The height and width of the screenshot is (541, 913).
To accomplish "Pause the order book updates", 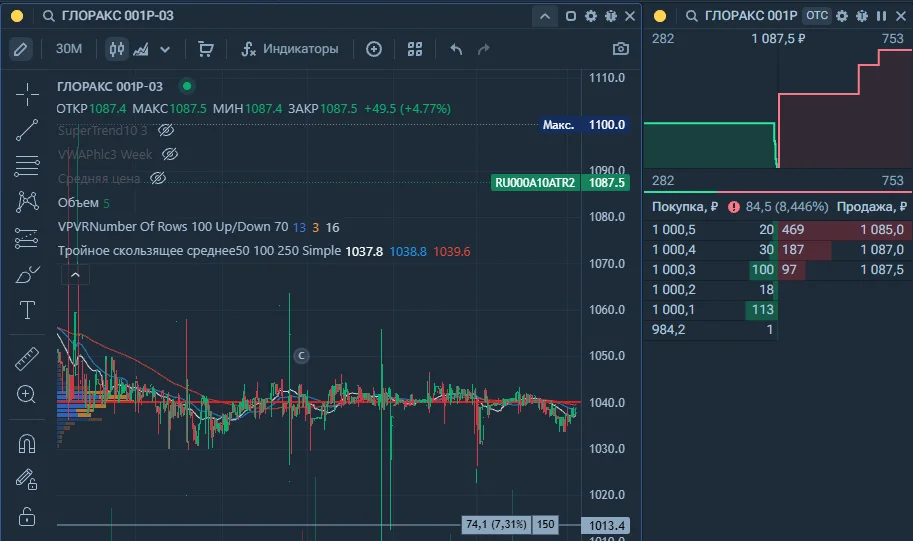I will tap(882, 16).
